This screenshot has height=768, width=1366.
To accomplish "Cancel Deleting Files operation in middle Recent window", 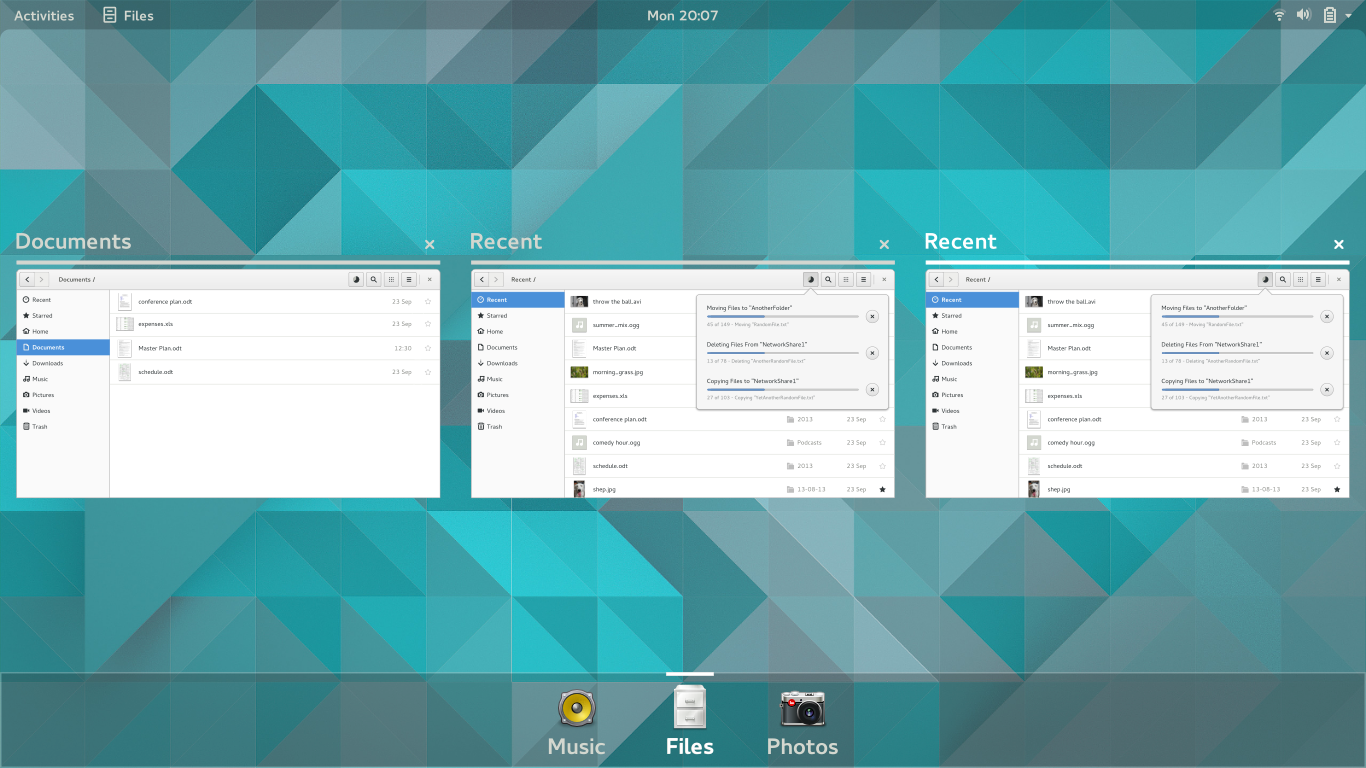I will [x=872, y=353].
